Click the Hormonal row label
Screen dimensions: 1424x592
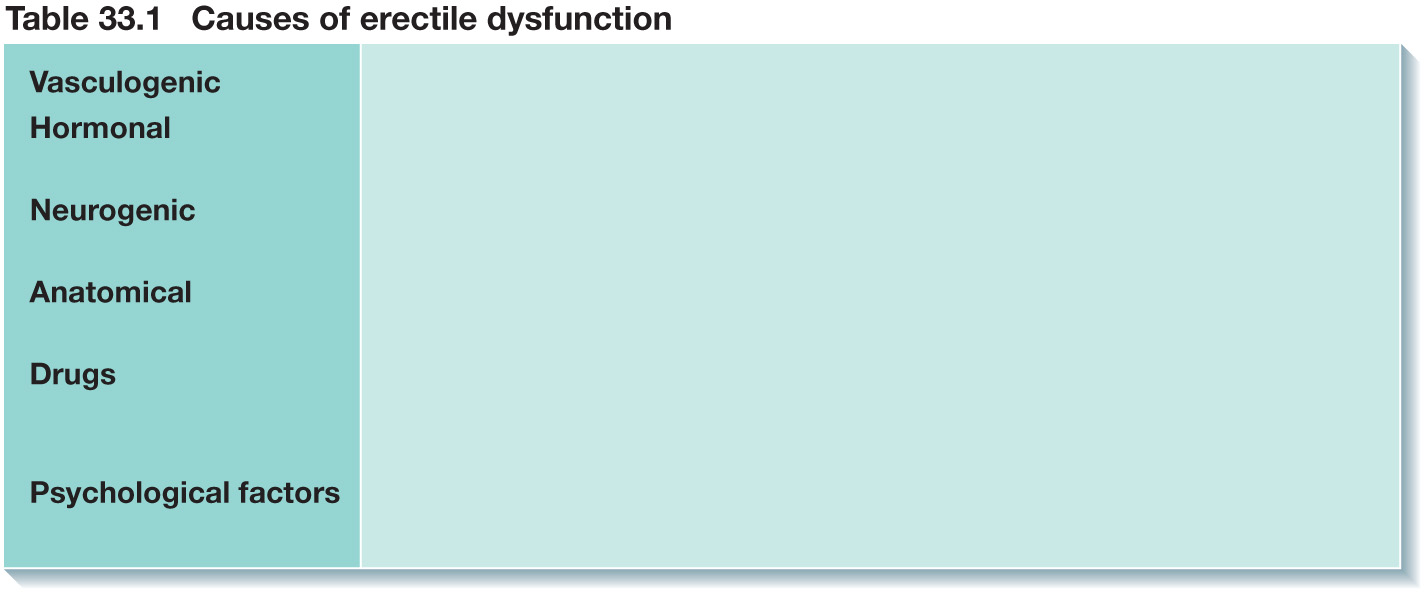pyautogui.click(x=100, y=128)
